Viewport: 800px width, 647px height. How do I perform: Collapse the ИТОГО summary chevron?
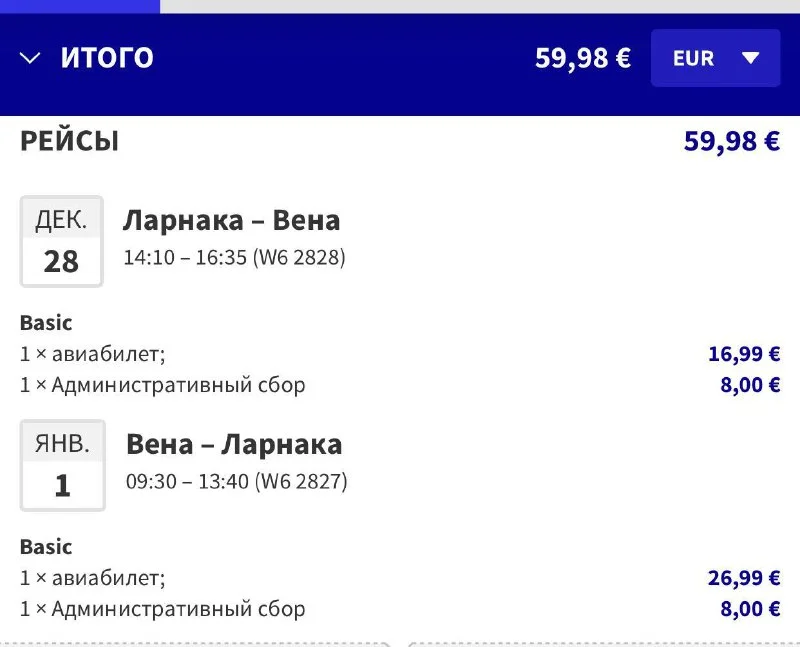click(x=30, y=58)
